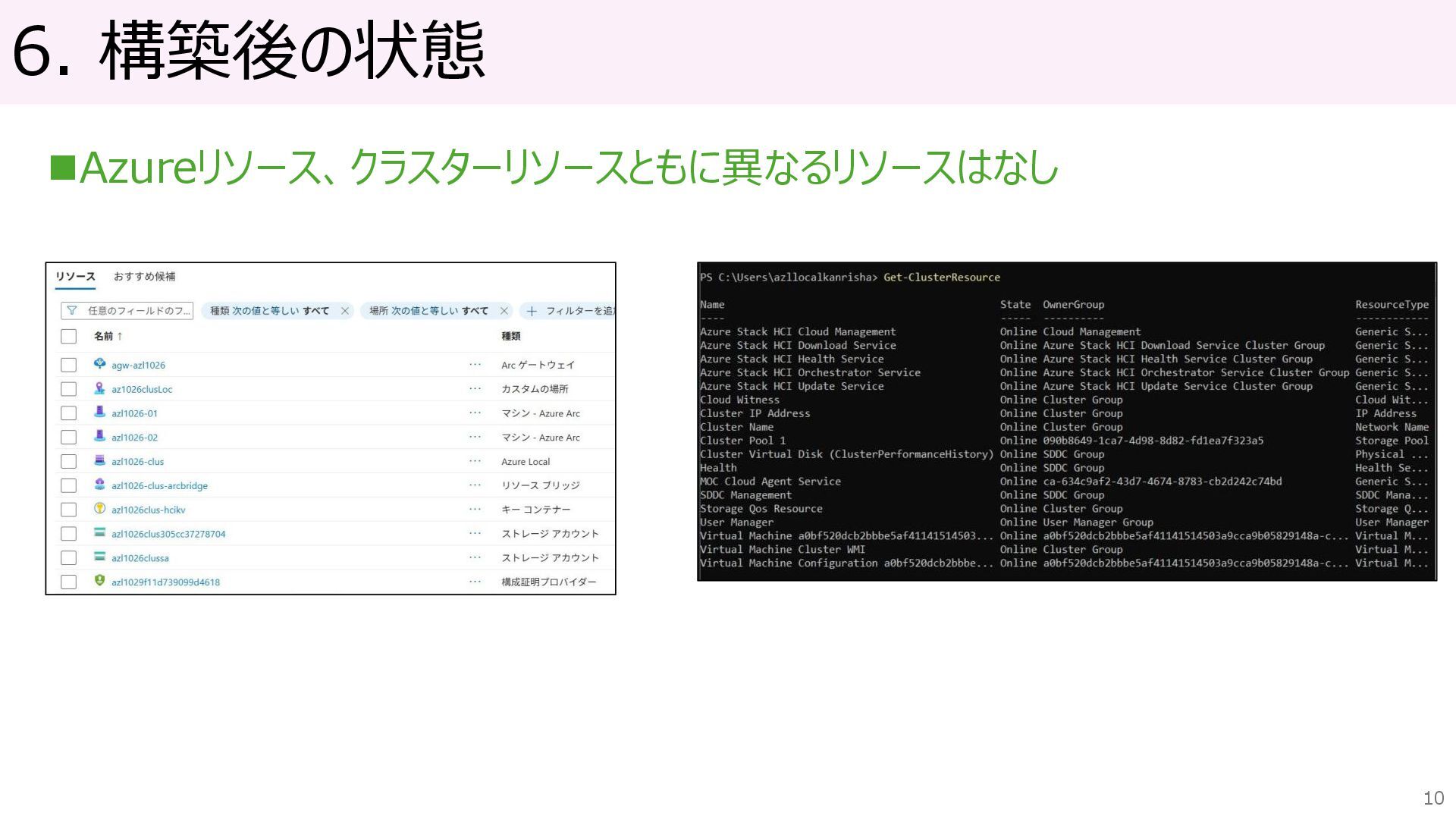1456x819 pixels.
Task: Click the key vault icon for azl1026clus-hcikv
Action: point(99,509)
